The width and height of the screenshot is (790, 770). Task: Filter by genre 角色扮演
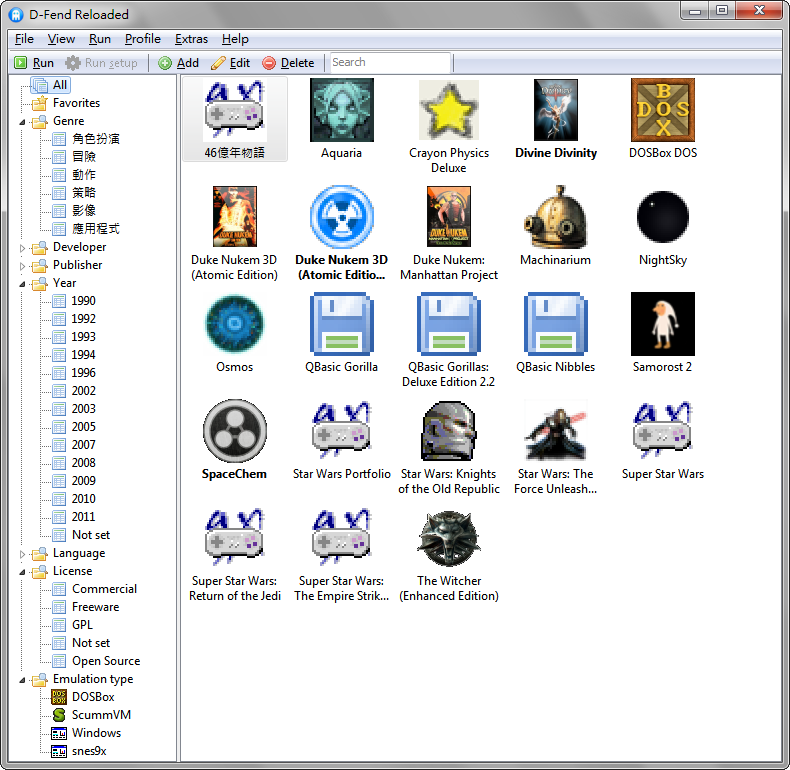[x=95, y=139]
